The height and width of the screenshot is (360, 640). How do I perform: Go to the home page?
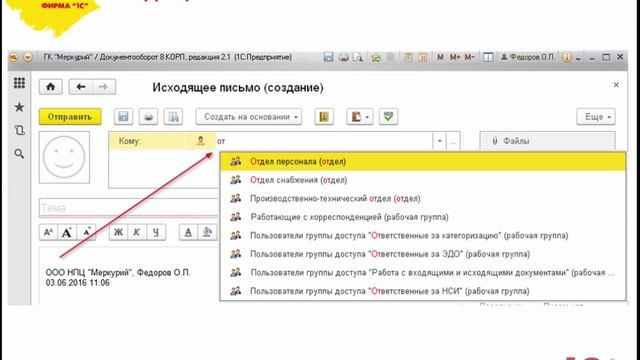pos(51,87)
